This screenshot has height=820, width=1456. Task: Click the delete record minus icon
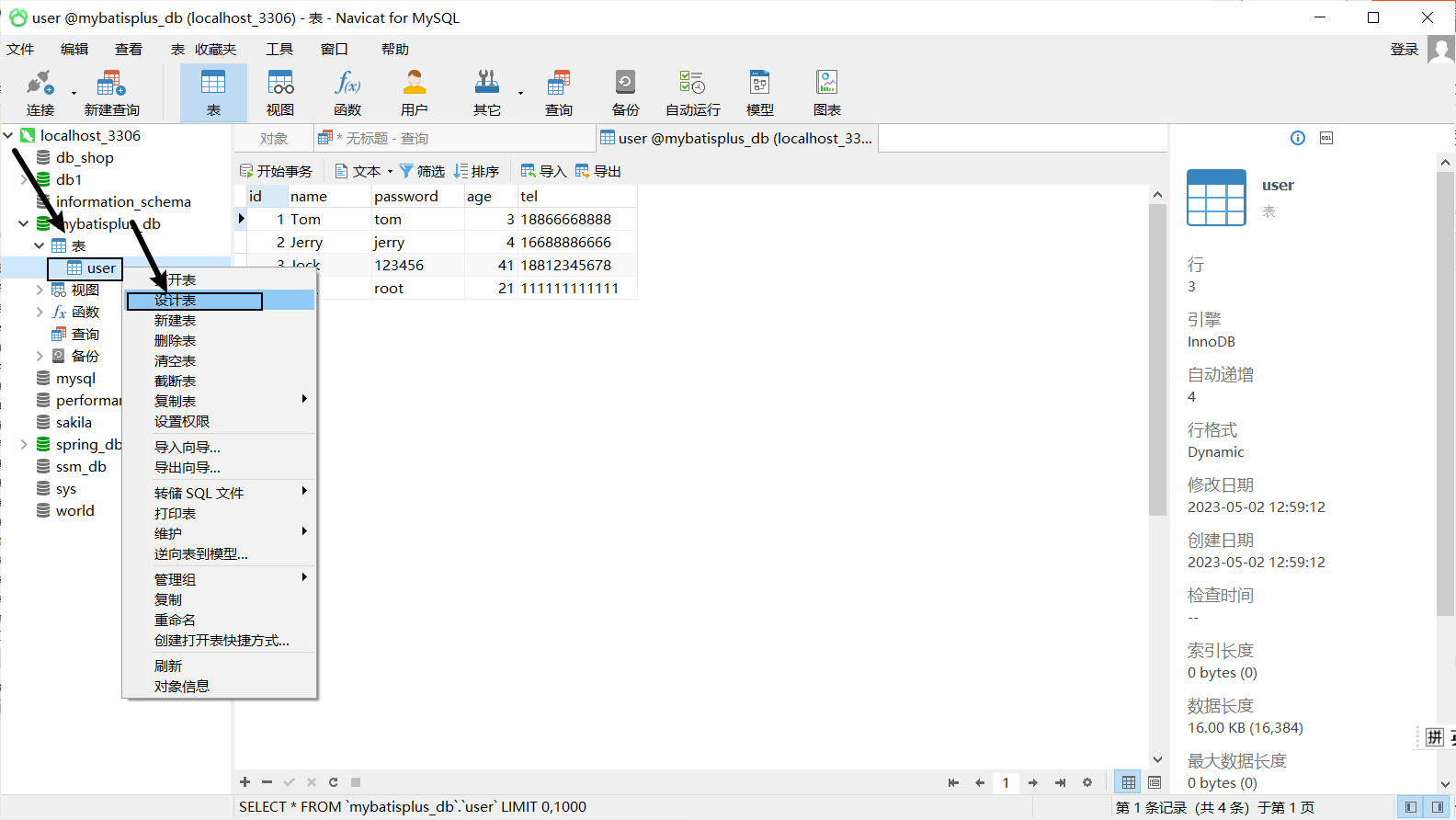click(x=267, y=782)
